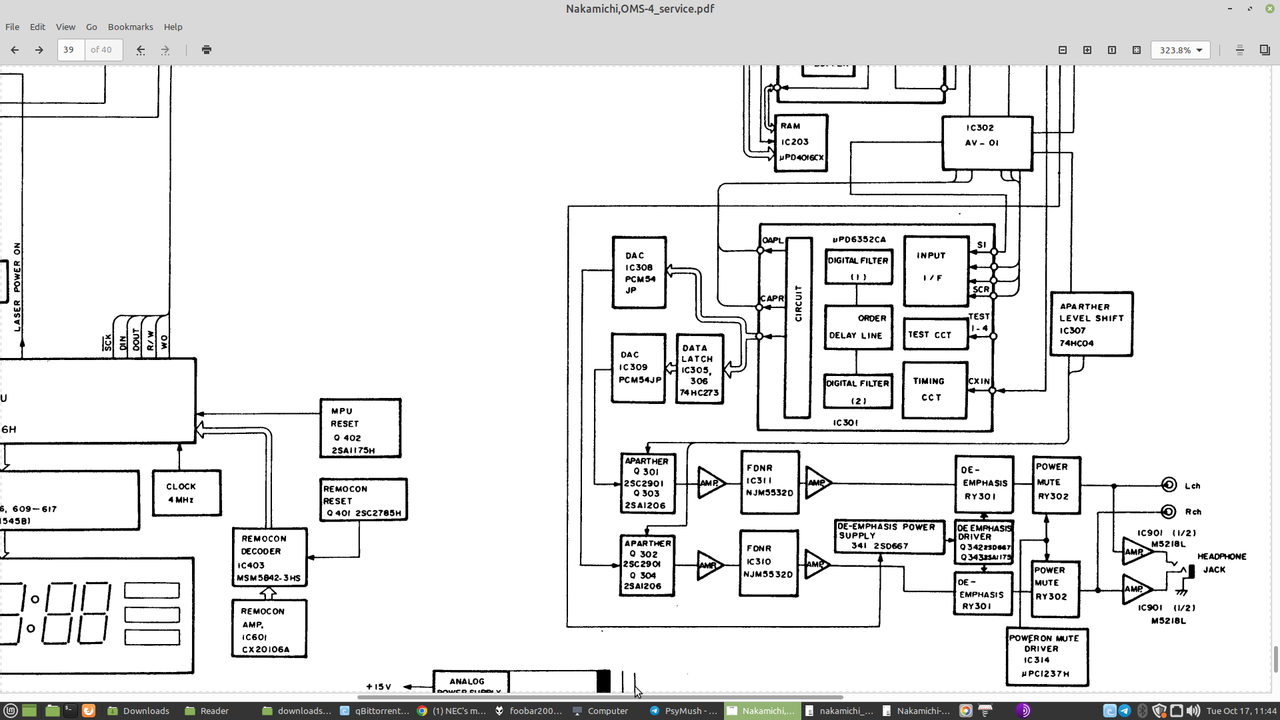This screenshot has width=1280, height=720.
Task: Click the TIMING CCT block
Action: click(936, 390)
